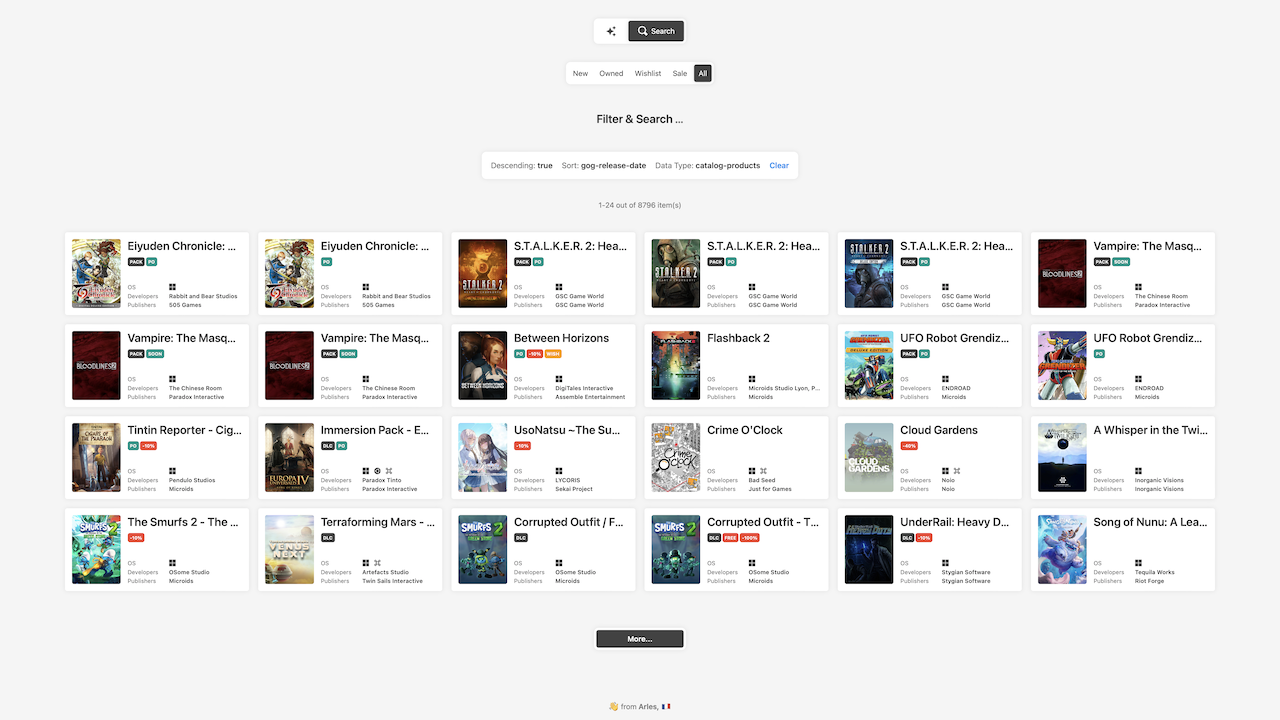Click the Data Type: catalog-products text
The image size is (1280, 720).
pos(707,165)
